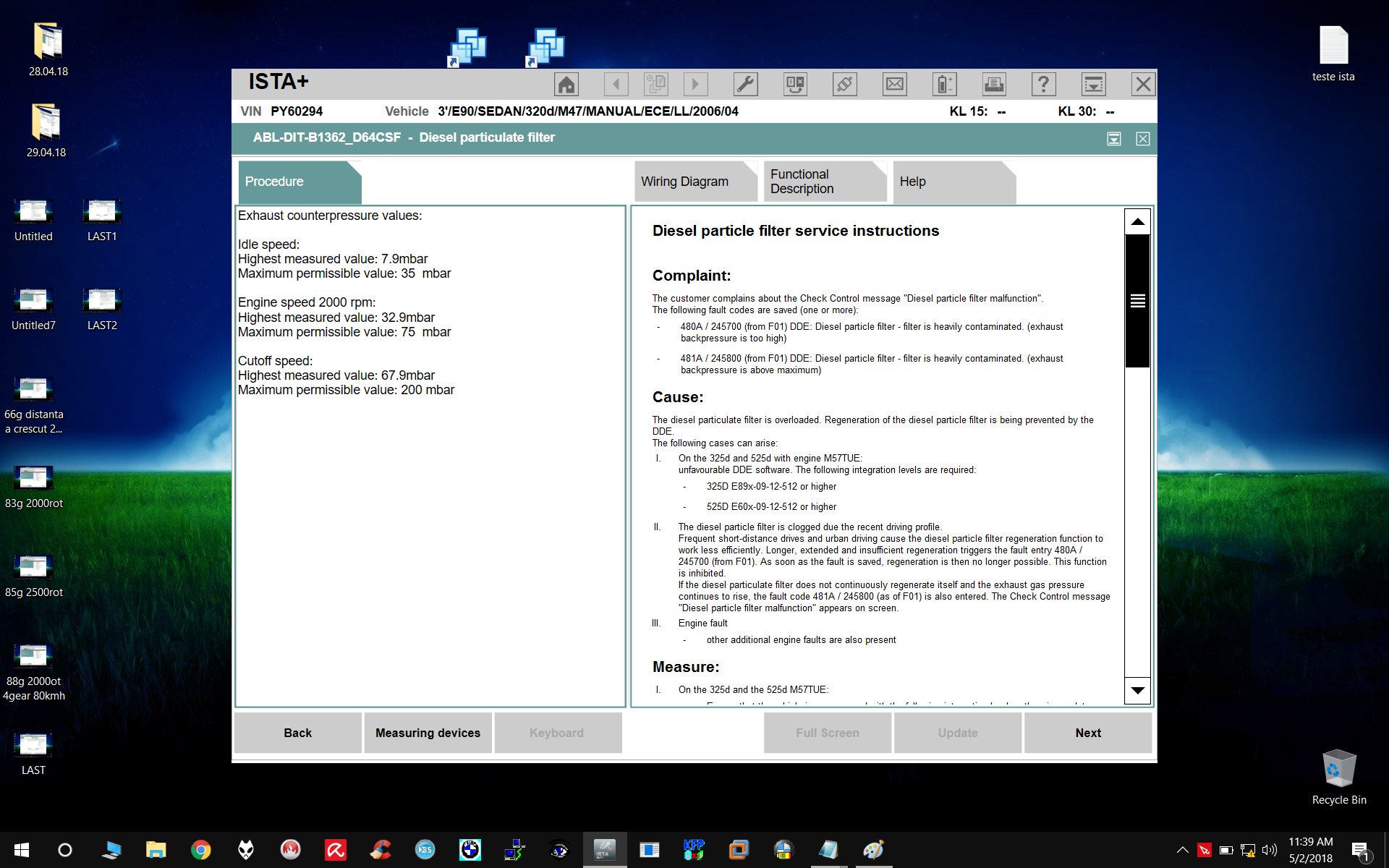
Task: Open Measuring devices
Action: (428, 733)
